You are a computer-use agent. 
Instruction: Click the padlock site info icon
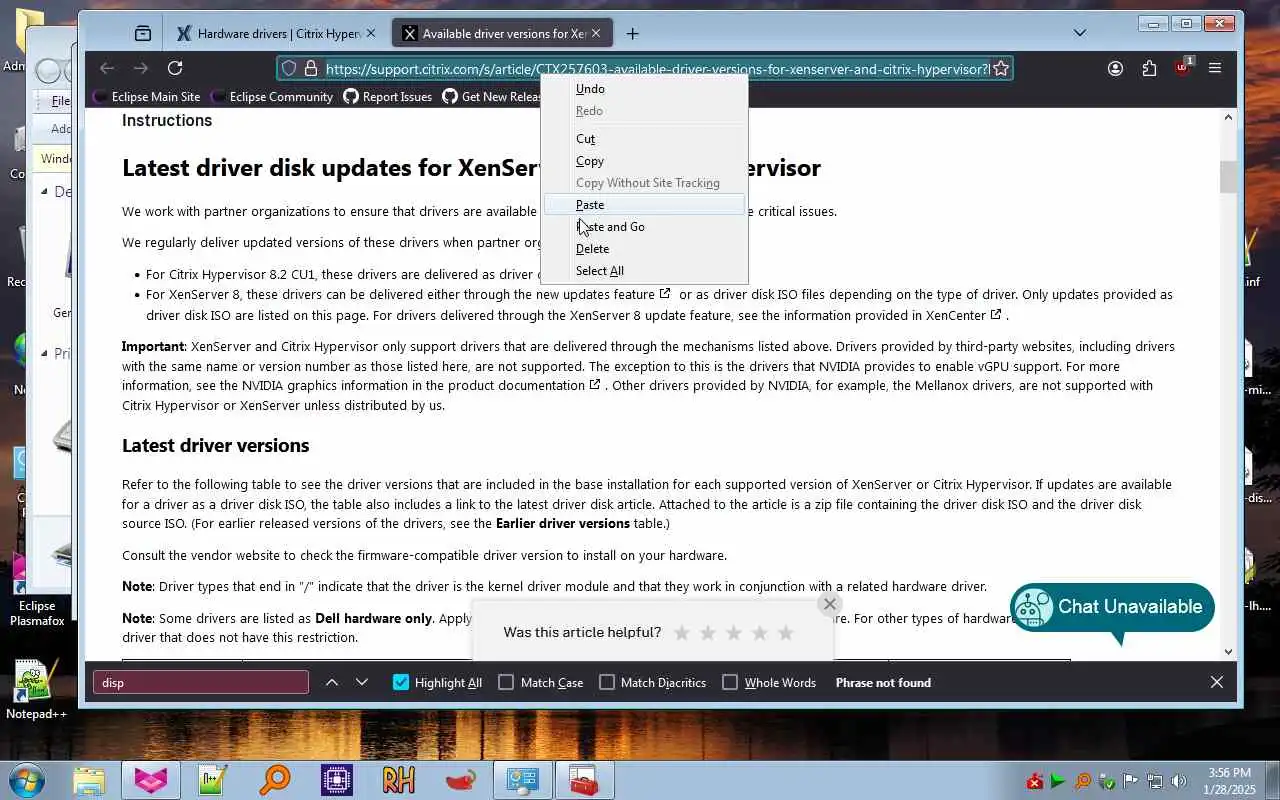click(310, 68)
